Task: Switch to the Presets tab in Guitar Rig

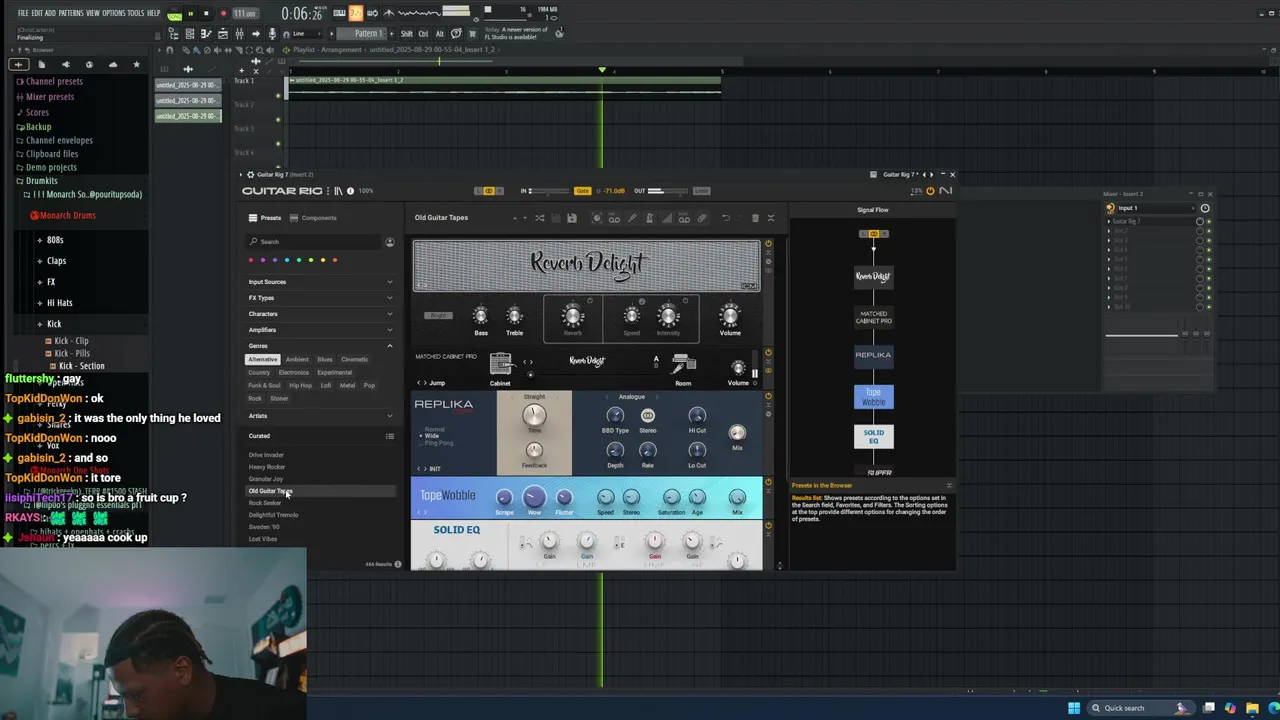Action: coord(265,218)
